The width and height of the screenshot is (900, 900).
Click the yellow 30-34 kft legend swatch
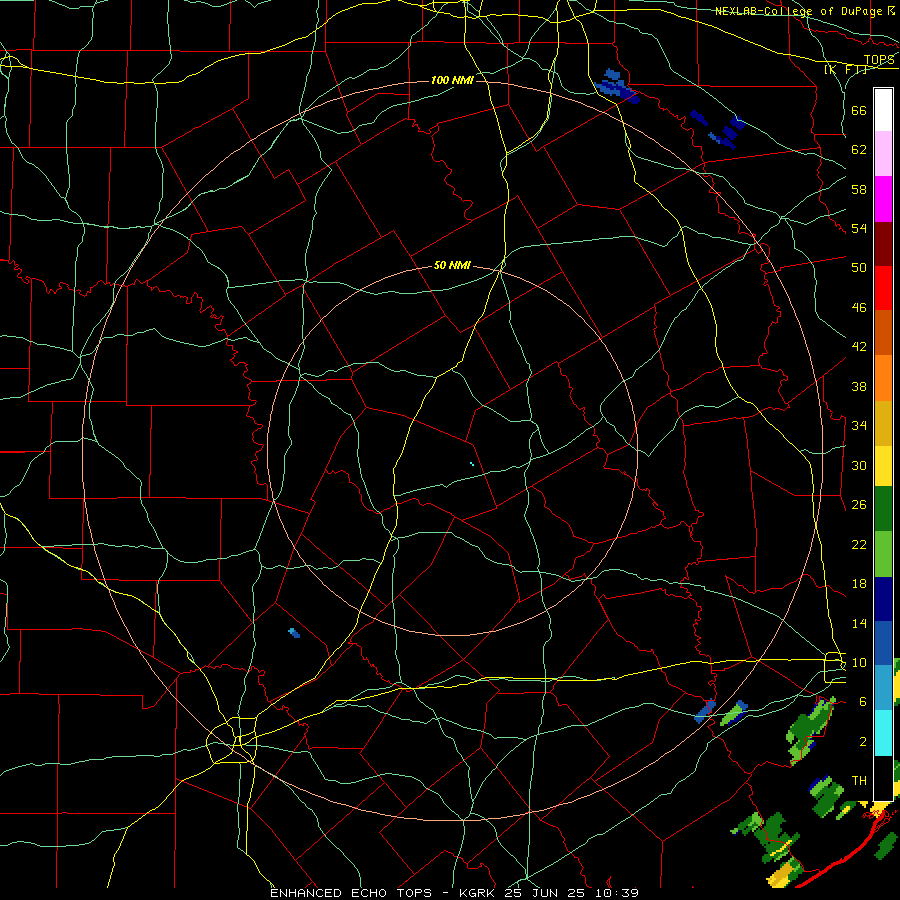[883, 465]
